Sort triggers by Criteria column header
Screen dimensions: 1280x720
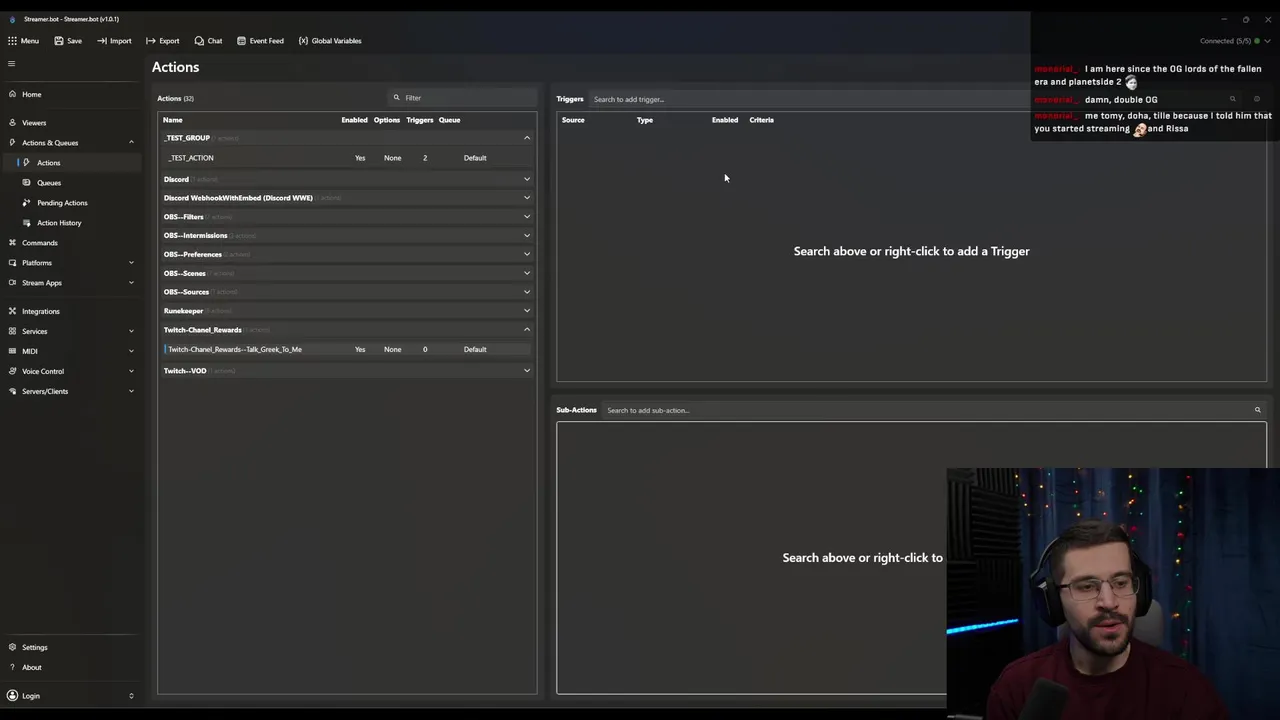click(x=761, y=120)
